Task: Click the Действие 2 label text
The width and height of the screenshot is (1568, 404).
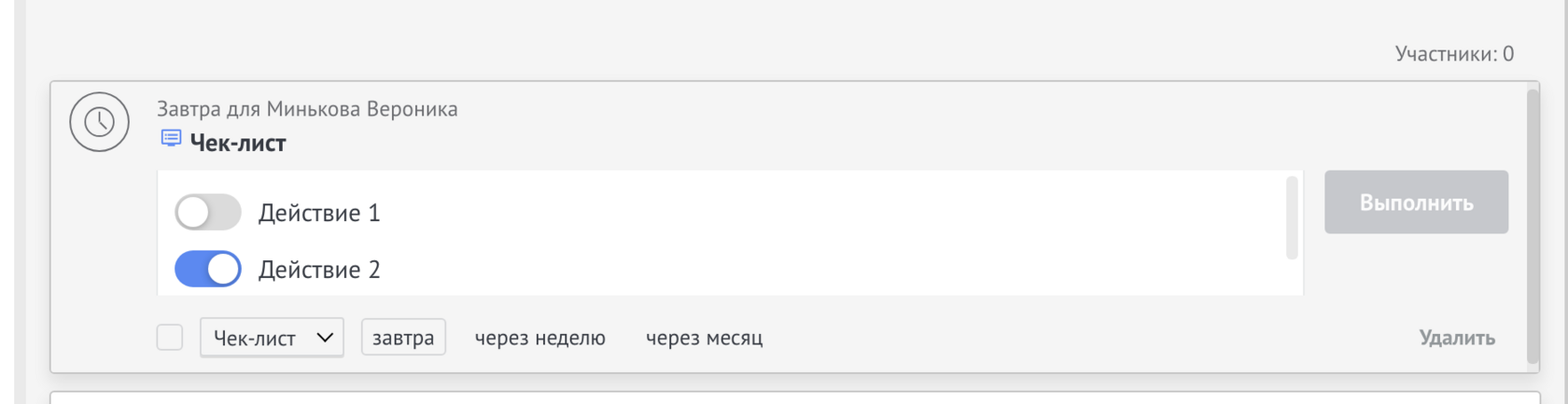Action: pos(319,271)
